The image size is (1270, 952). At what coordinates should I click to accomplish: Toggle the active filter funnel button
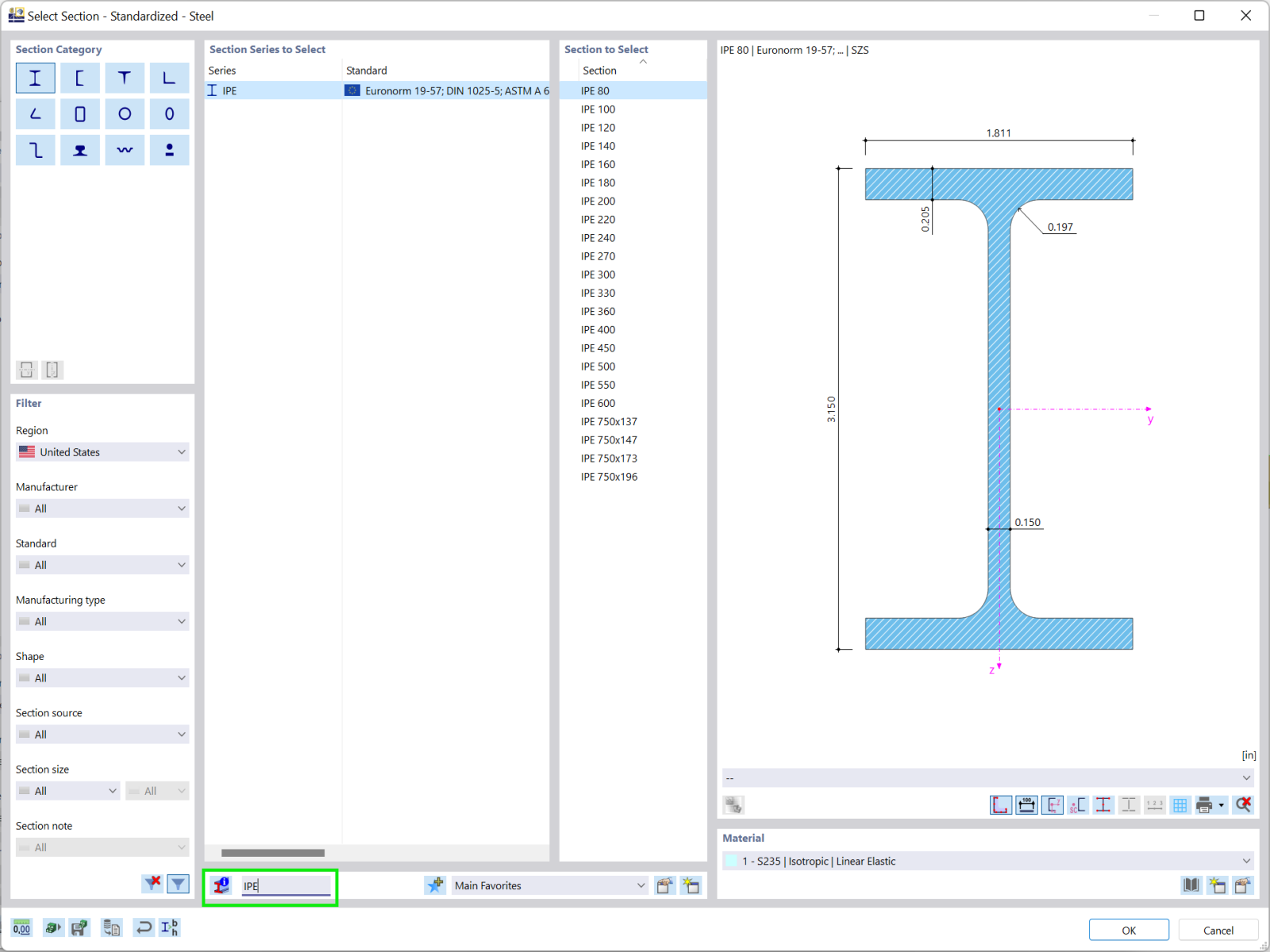[179, 883]
